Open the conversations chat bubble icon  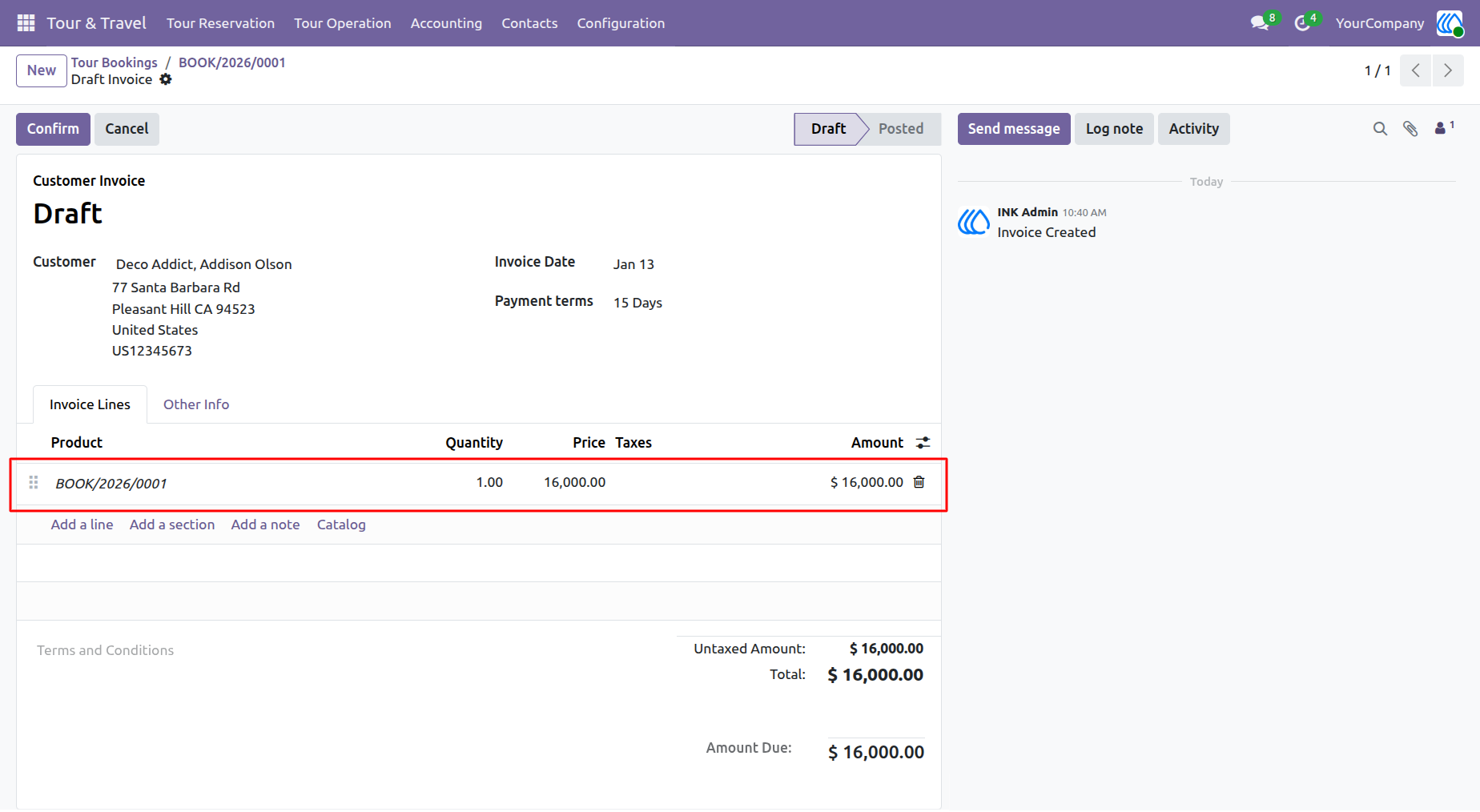coord(1260,23)
